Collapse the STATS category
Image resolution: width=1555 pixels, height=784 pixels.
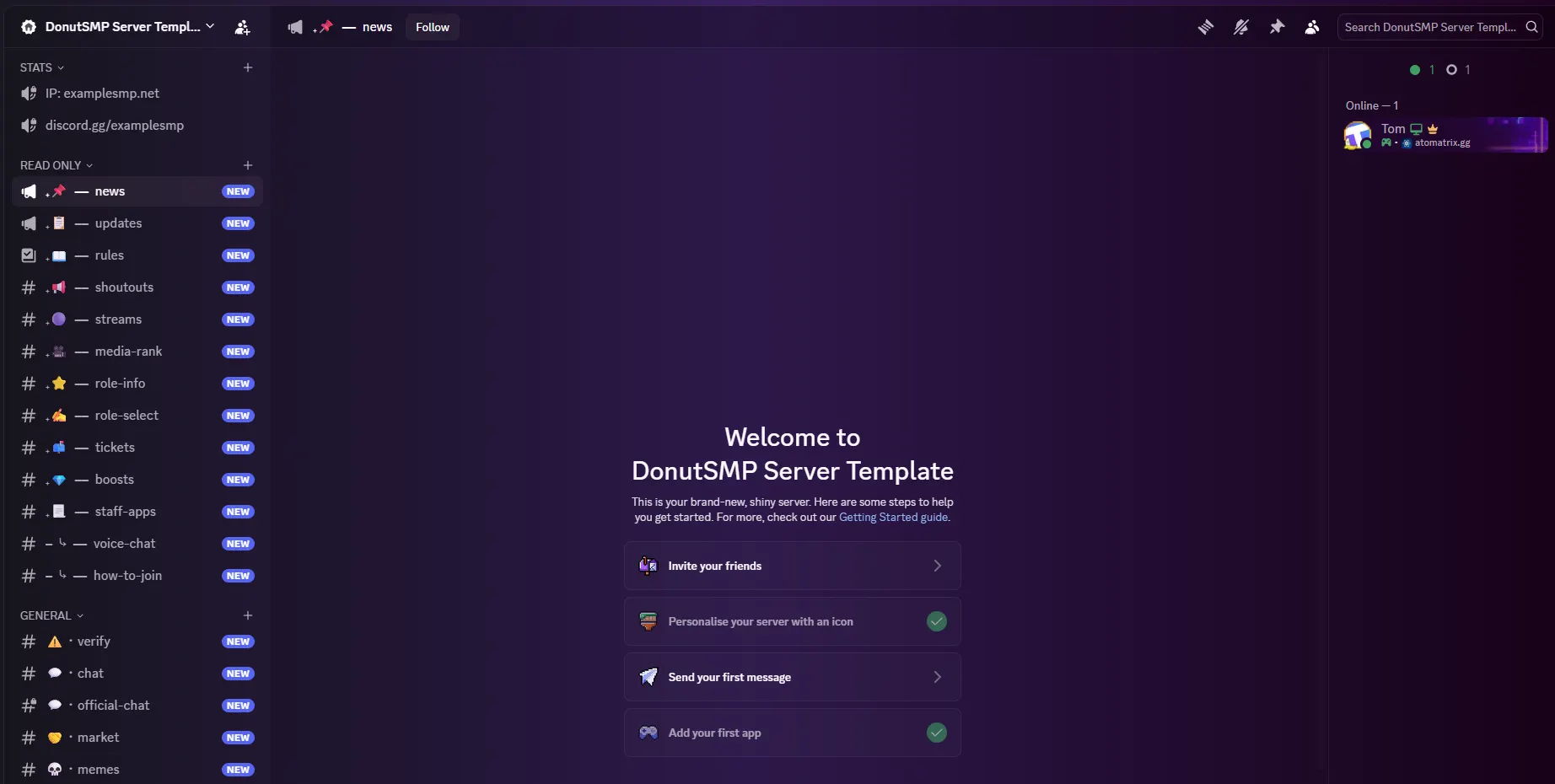pos(42,67)
